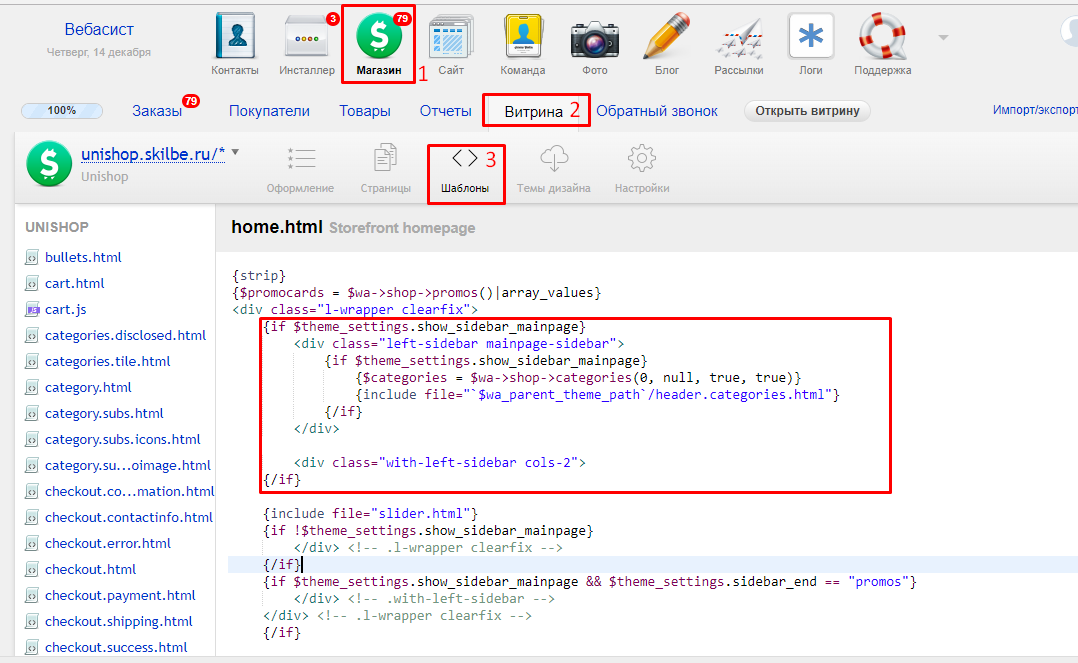The image size is (1078, 663).
Task: Open the unishop.skilbe.ru link
Action: [152, 155]
